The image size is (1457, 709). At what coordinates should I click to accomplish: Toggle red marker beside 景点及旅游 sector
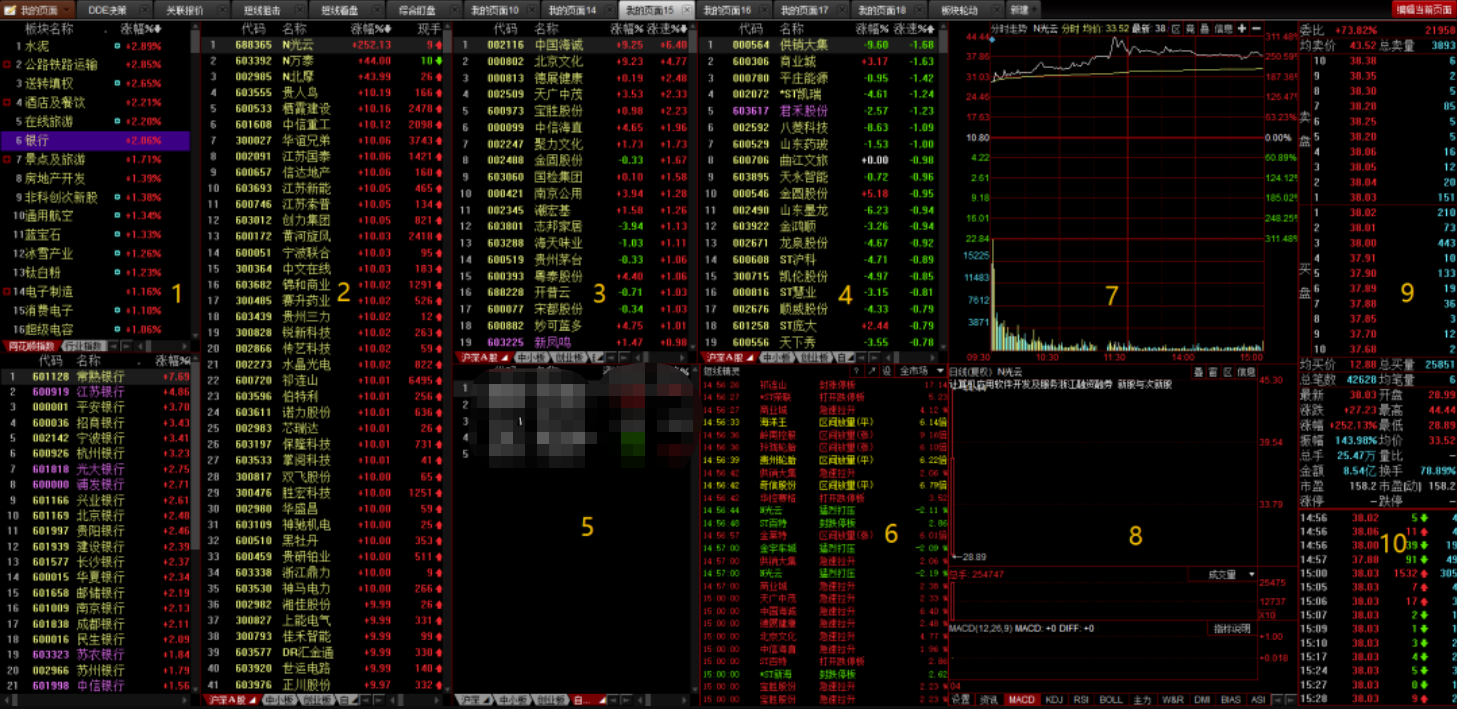pos(6,159)
